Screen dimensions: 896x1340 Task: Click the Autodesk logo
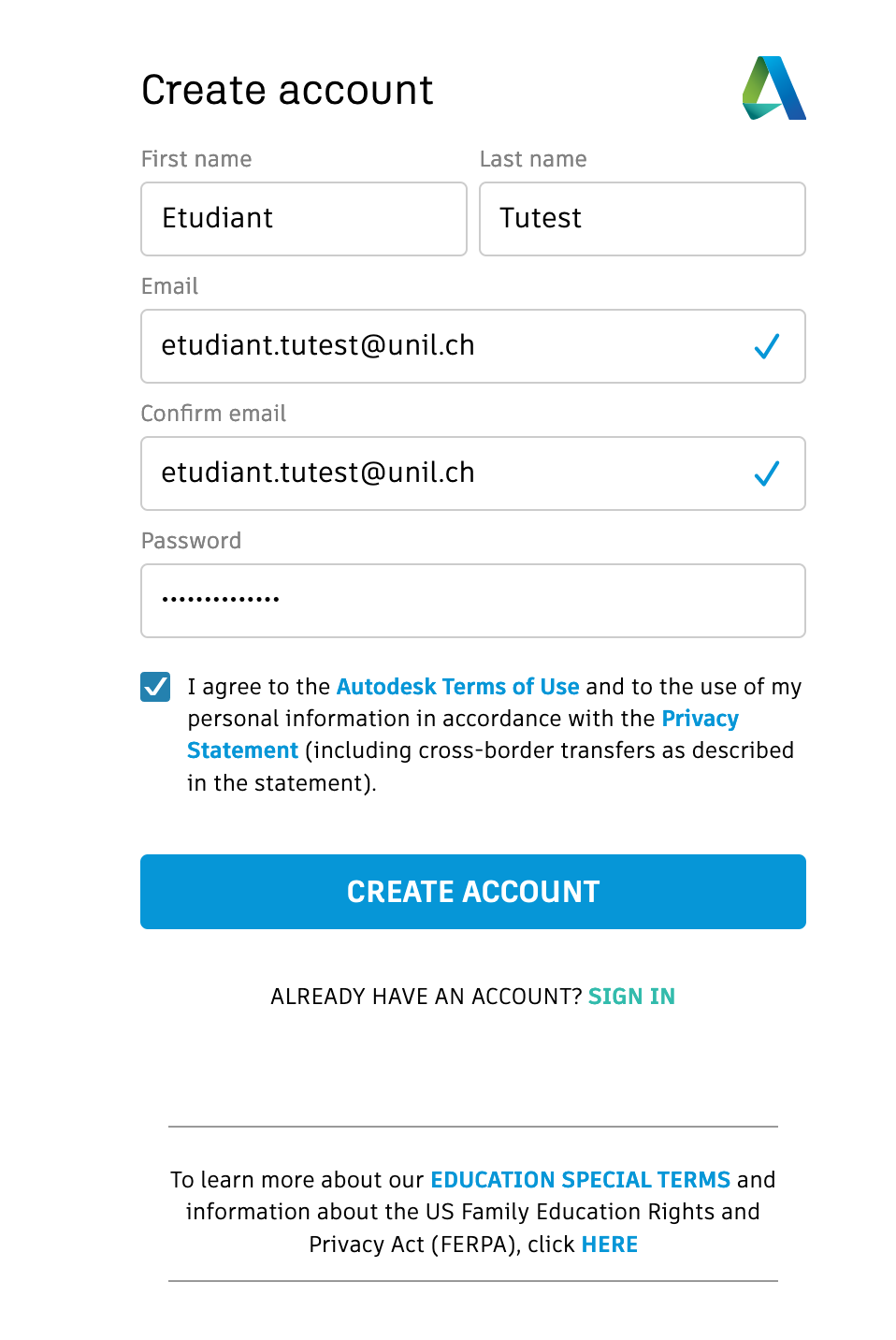pyautogui.click(x=773, y=89)
